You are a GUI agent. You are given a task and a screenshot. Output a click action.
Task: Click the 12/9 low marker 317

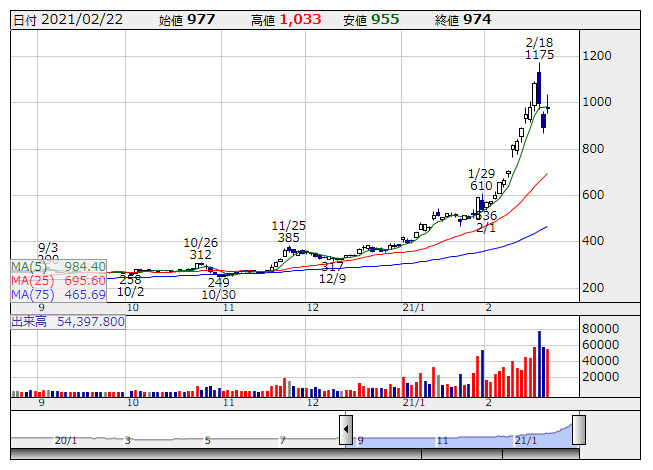pyautogui.click(x=332, y=266)
